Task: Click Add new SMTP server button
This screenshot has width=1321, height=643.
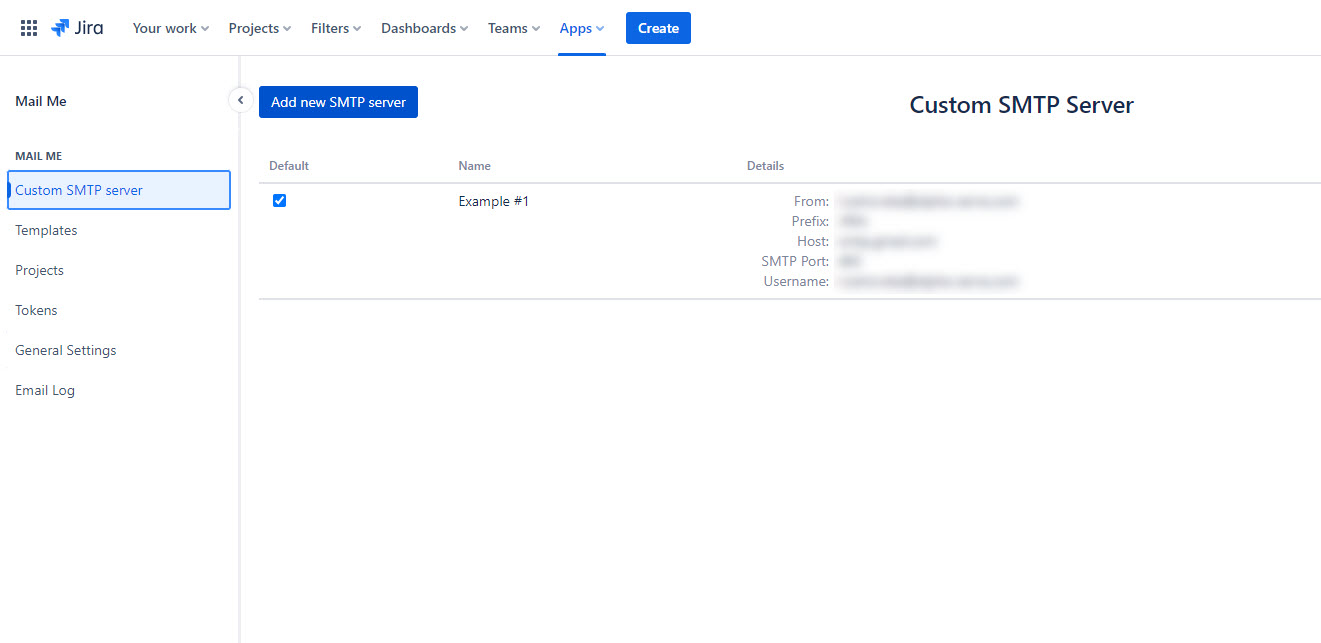Action: tap(338, 102)
